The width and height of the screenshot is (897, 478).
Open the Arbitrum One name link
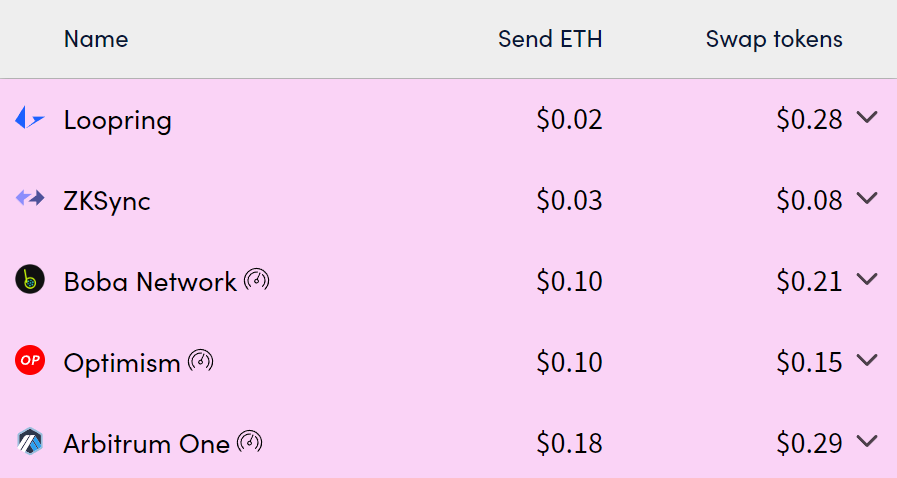(x=146, y=444)
